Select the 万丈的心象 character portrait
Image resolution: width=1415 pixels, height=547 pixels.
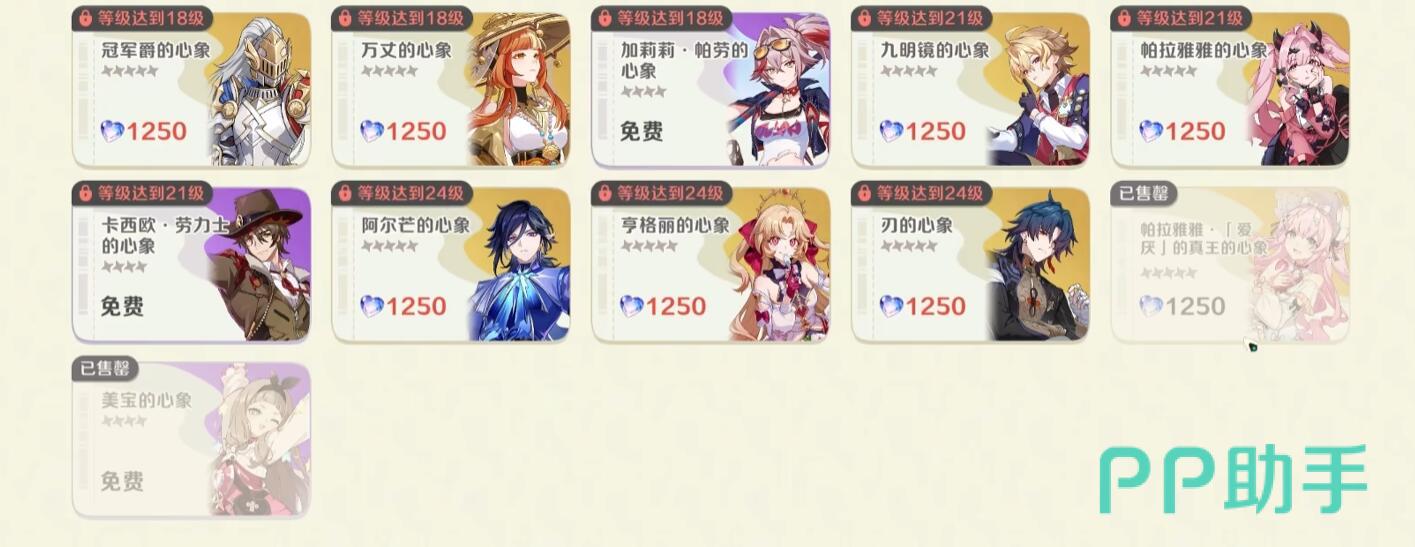(516, 90)
